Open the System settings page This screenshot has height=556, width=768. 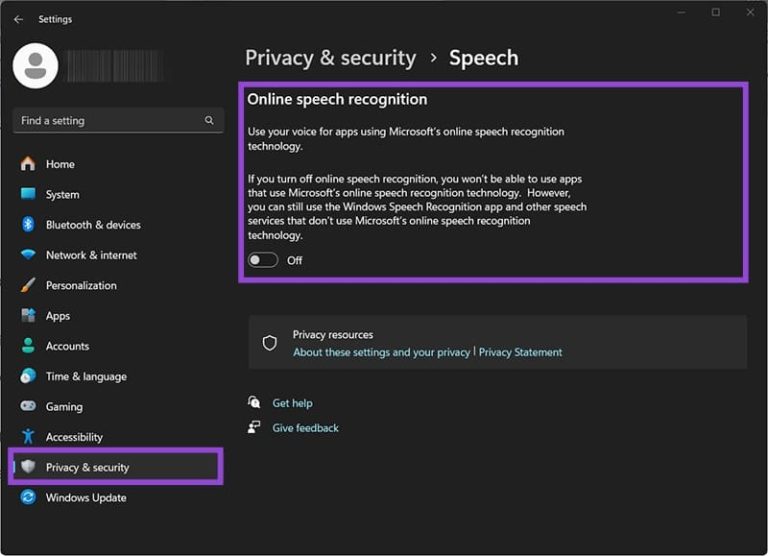(62, 195)
